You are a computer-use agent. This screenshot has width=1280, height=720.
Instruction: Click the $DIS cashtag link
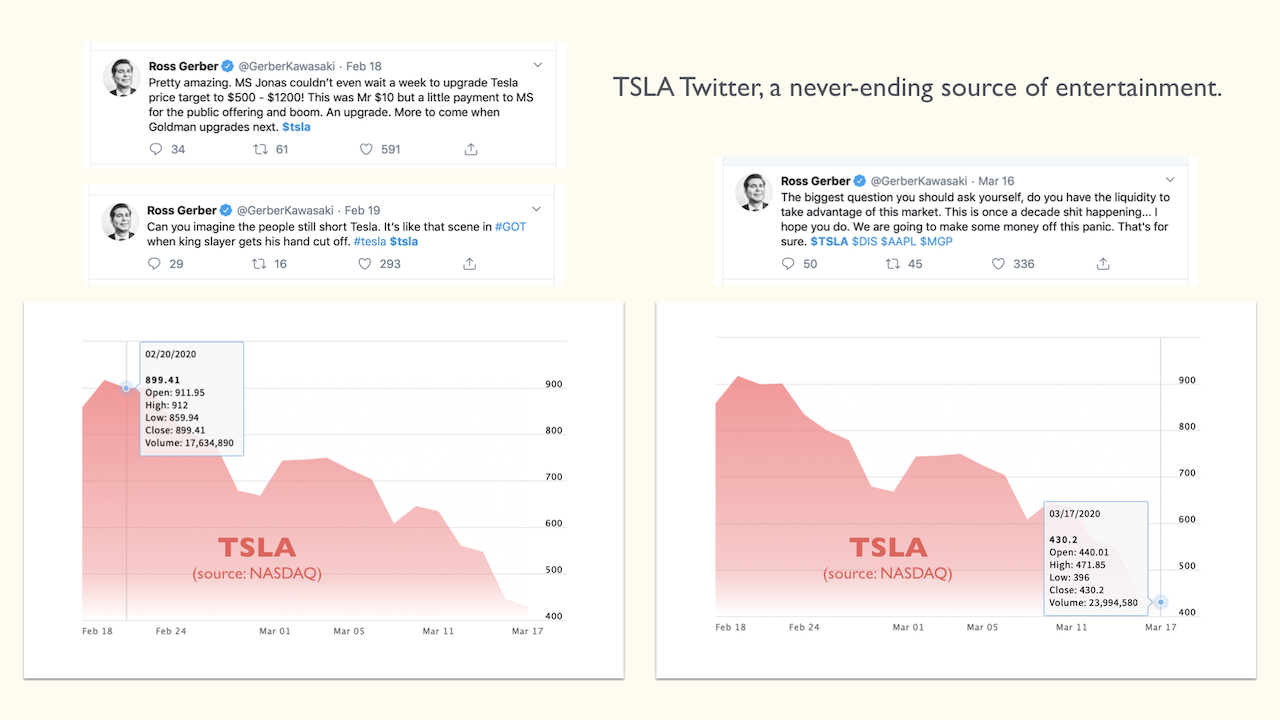point(863,242)
